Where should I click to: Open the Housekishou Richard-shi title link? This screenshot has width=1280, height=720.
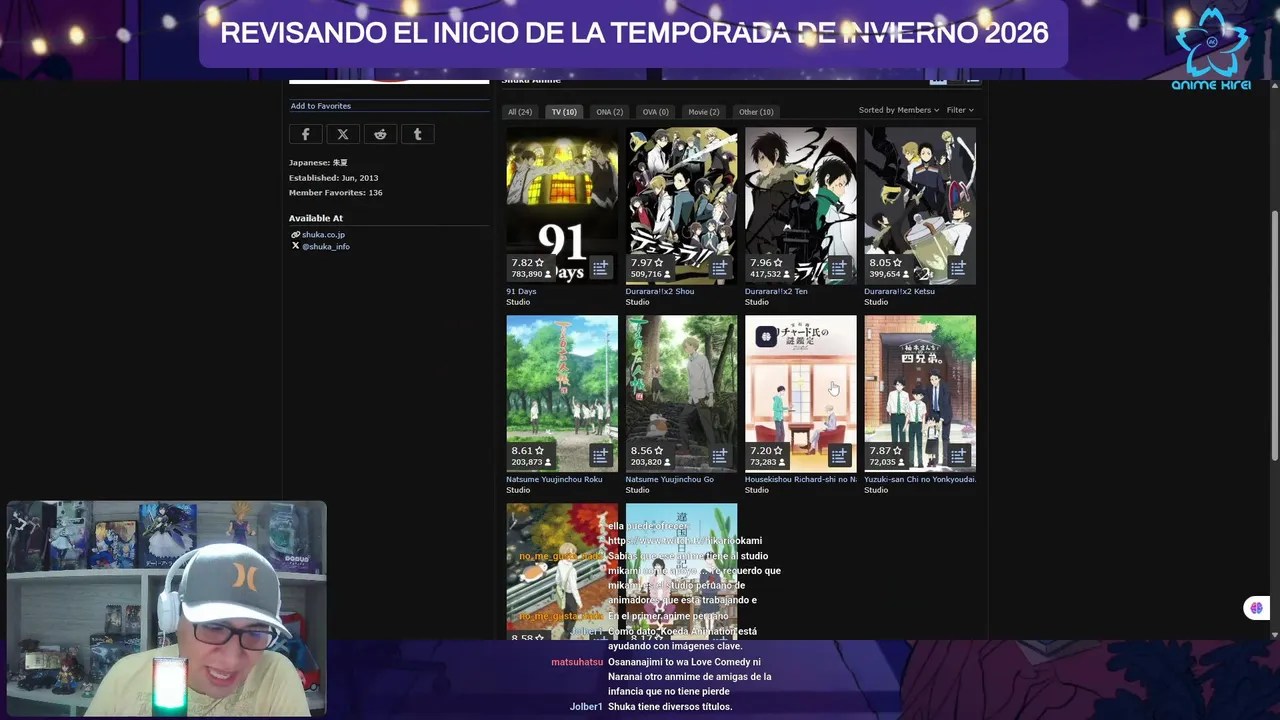(801, 479)
